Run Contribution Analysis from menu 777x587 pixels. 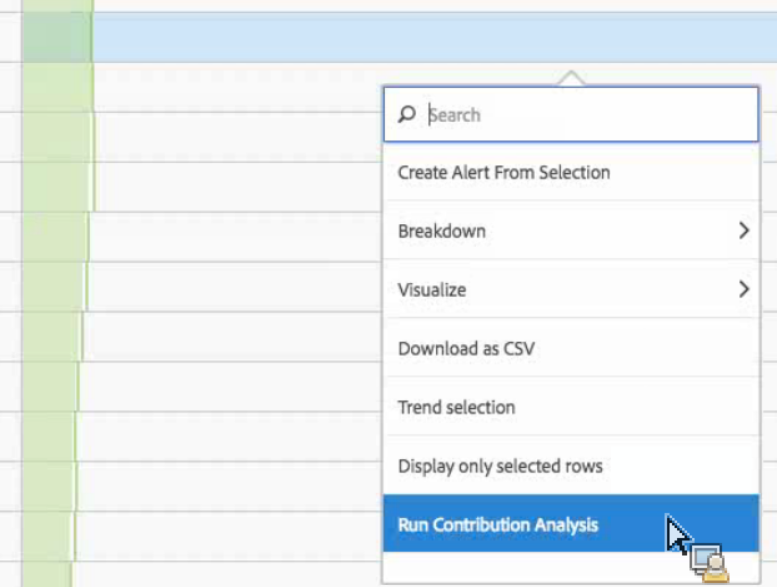(x=571, y=523)
